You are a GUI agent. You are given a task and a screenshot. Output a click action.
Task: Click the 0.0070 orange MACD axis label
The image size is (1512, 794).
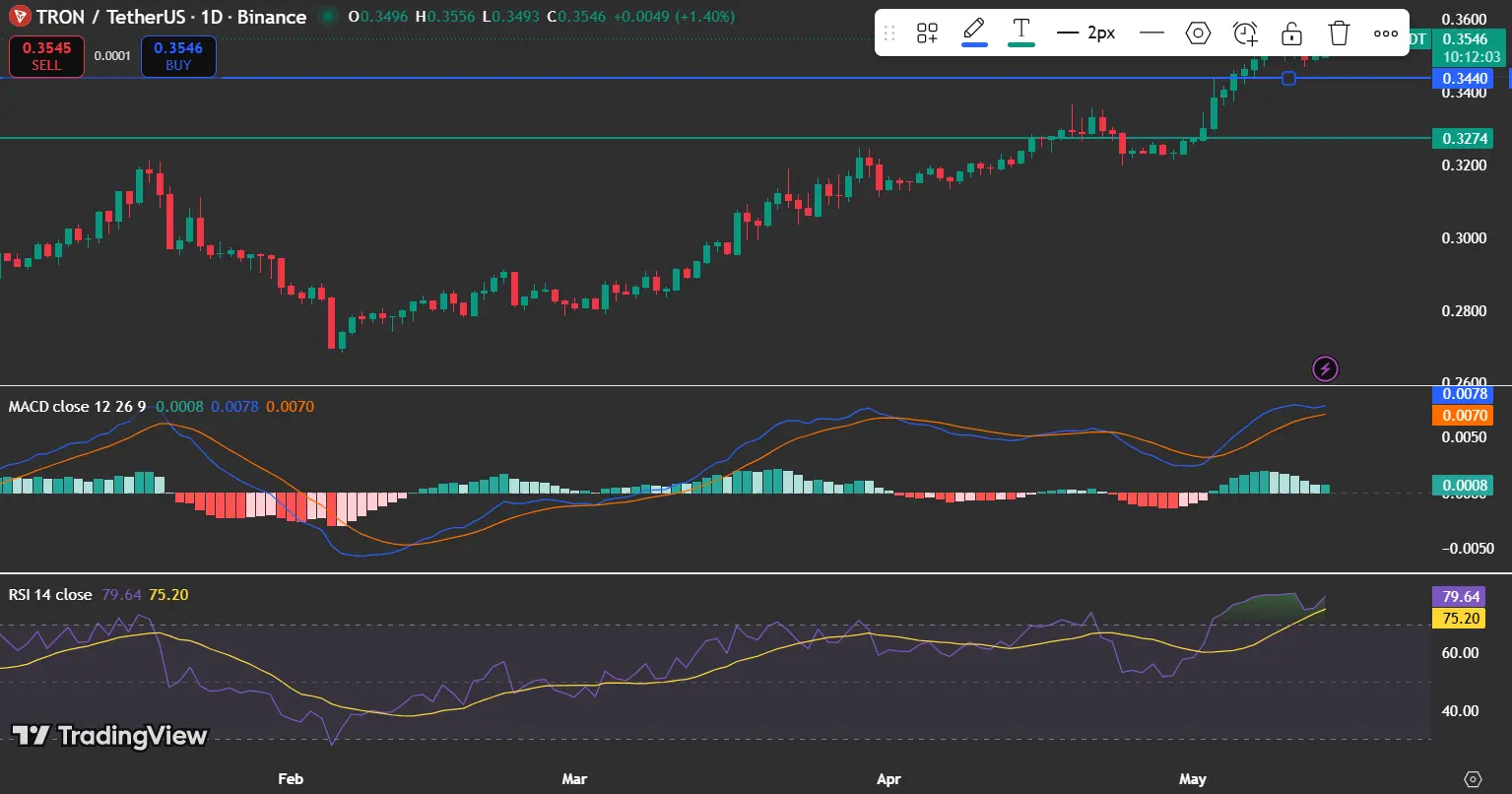point(1462,415)
